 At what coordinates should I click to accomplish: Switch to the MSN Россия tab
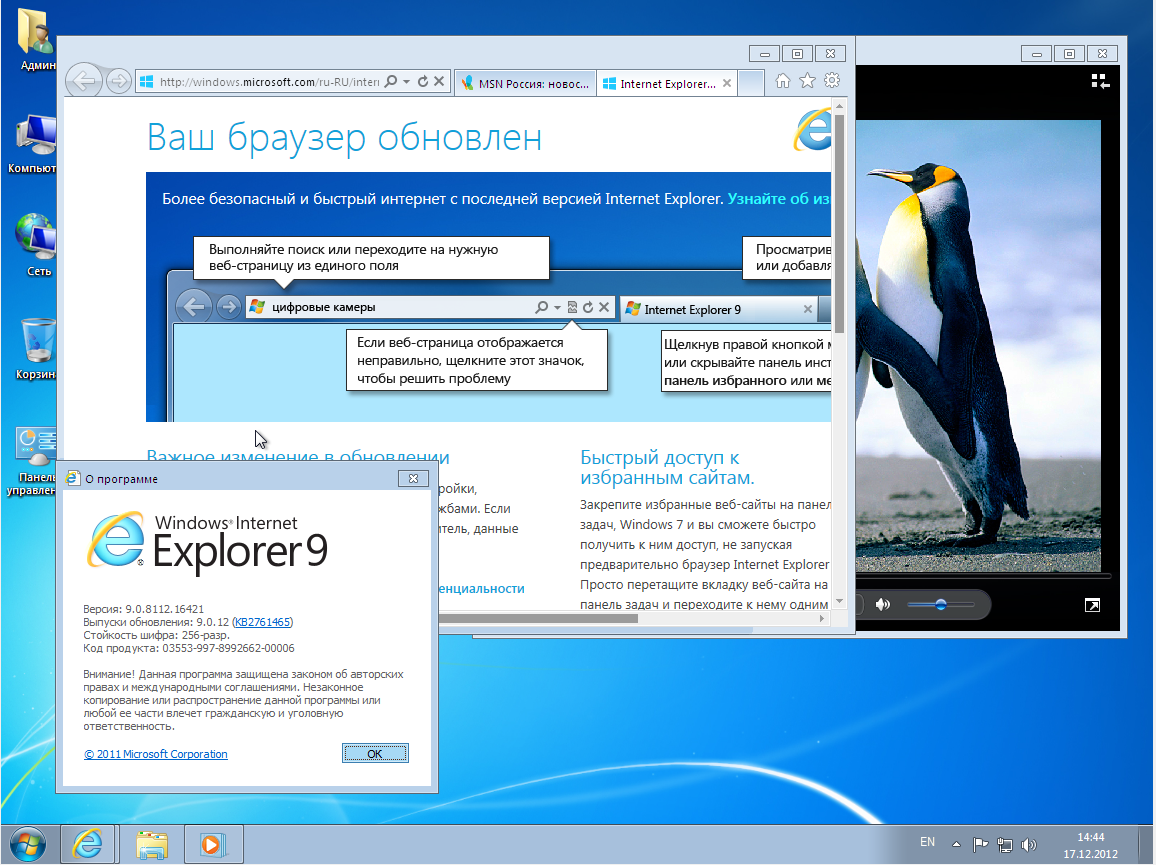(x=525, y=83)
